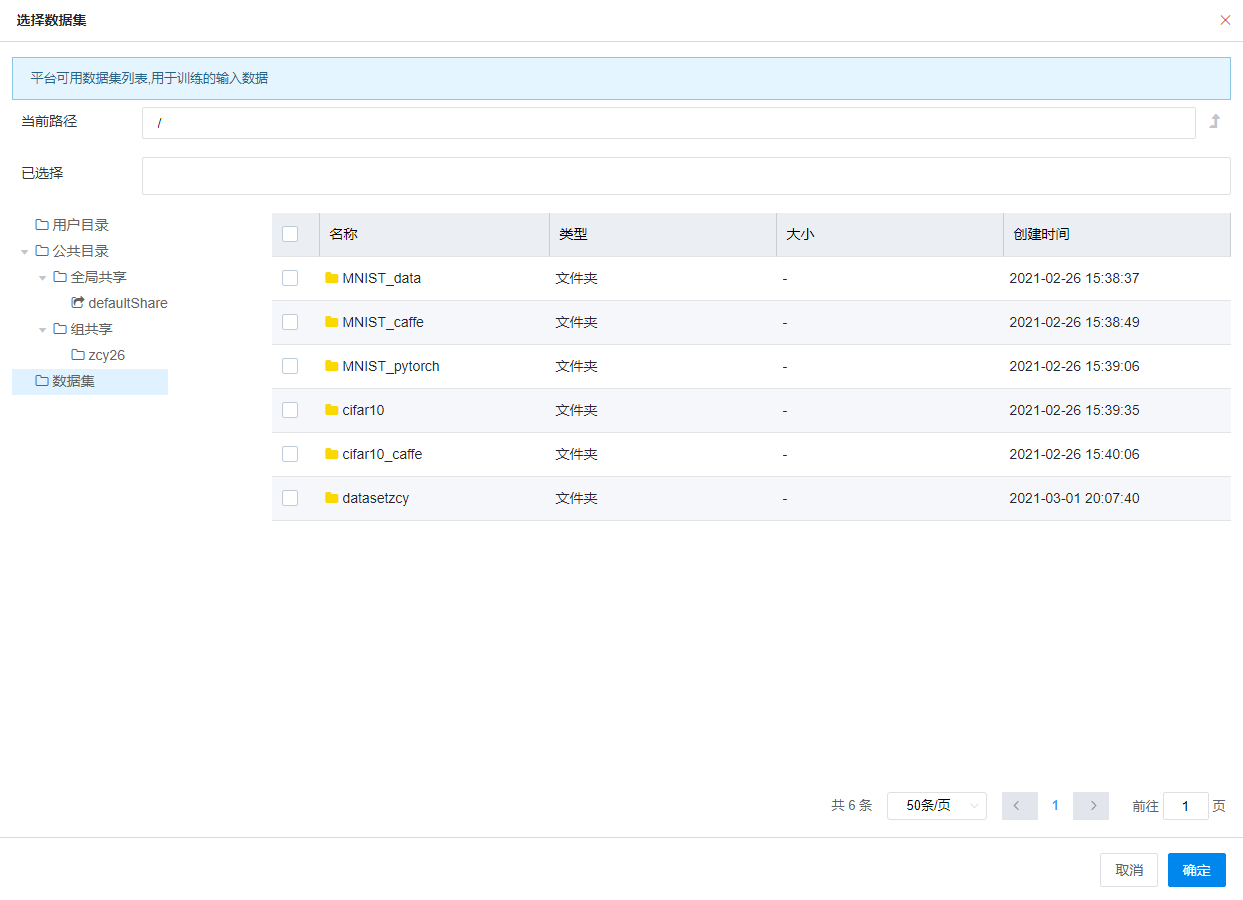Open the 50条/页 page size dropdown
The width and height of the screenshot is (1243, 900).
pyautogui.click(x=936, y=806)
